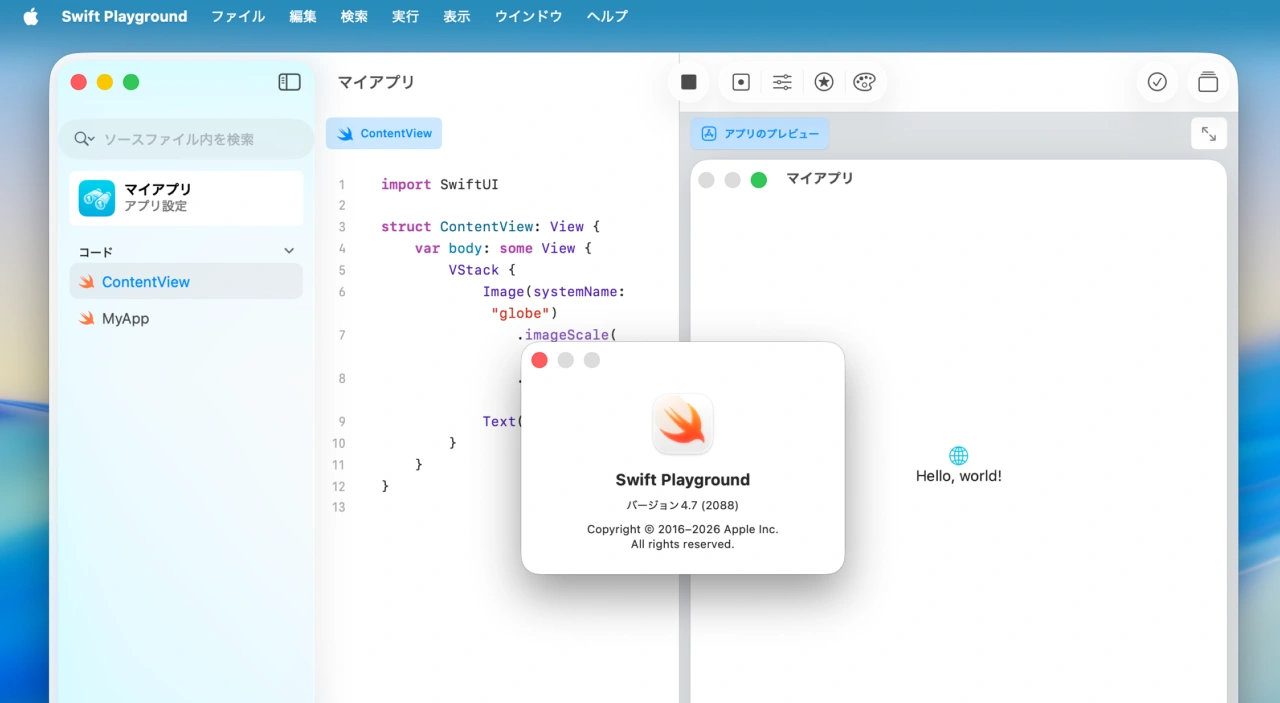Stop running the app preview
Screen dimensions: 1280x703
[x=688, y=82]
